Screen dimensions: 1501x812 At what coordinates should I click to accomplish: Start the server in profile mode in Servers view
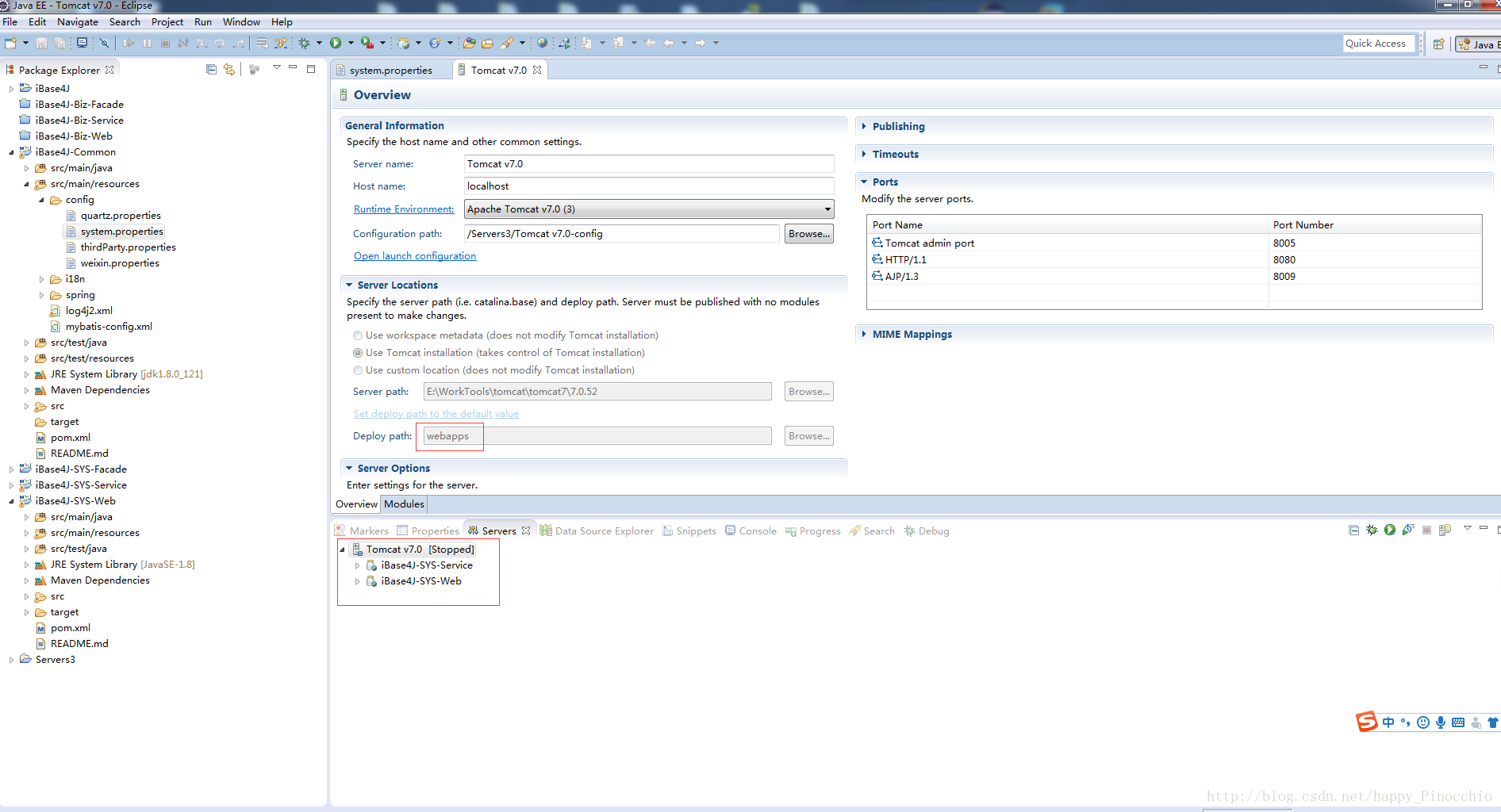pyautogui.click(x=1408, y=530)
